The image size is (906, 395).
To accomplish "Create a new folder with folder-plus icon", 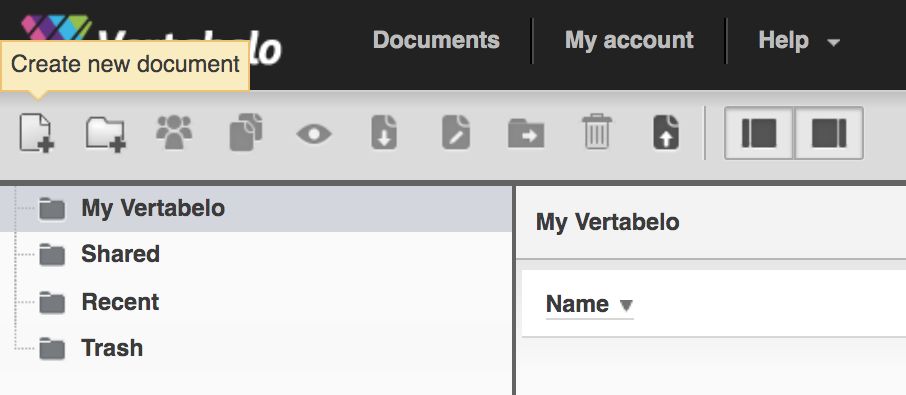I will click(x=106, y=135).
